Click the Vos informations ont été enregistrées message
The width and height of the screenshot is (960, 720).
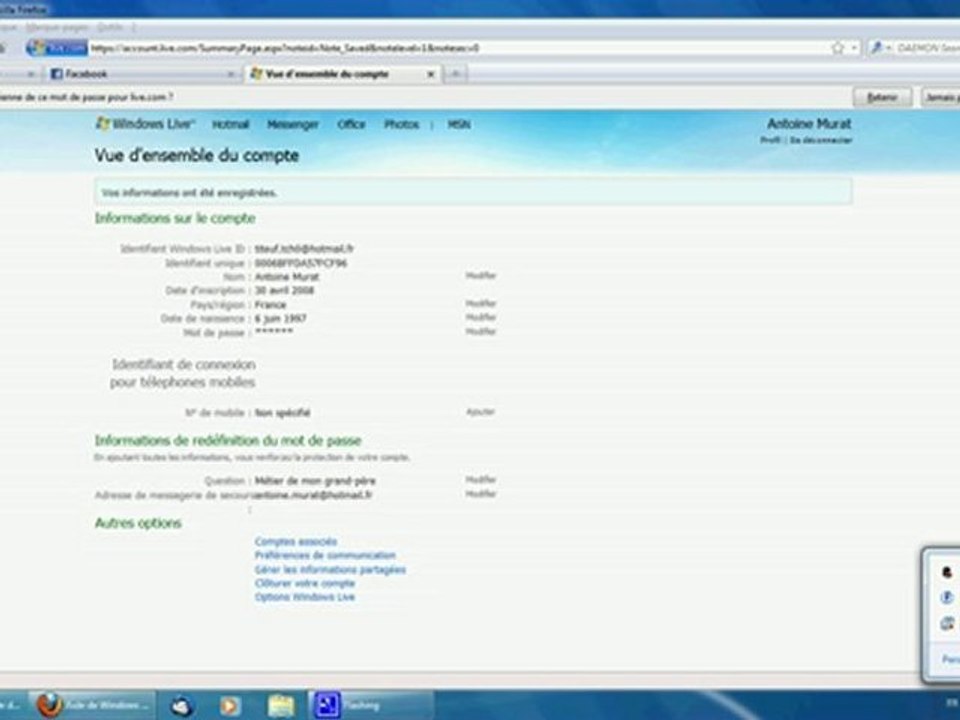tap(189, 193)
